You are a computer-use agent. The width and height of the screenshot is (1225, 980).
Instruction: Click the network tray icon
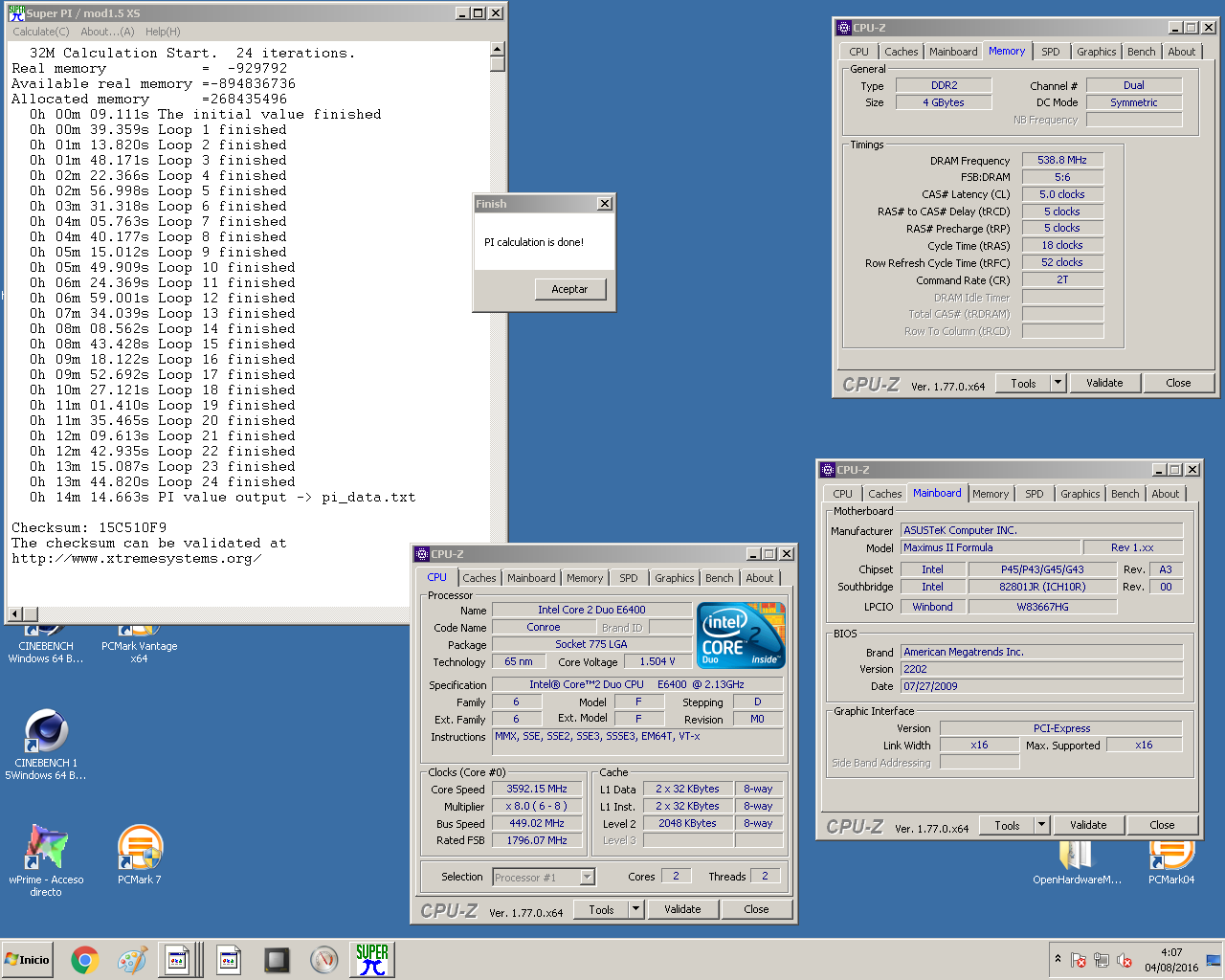[x=1102, y=960]
